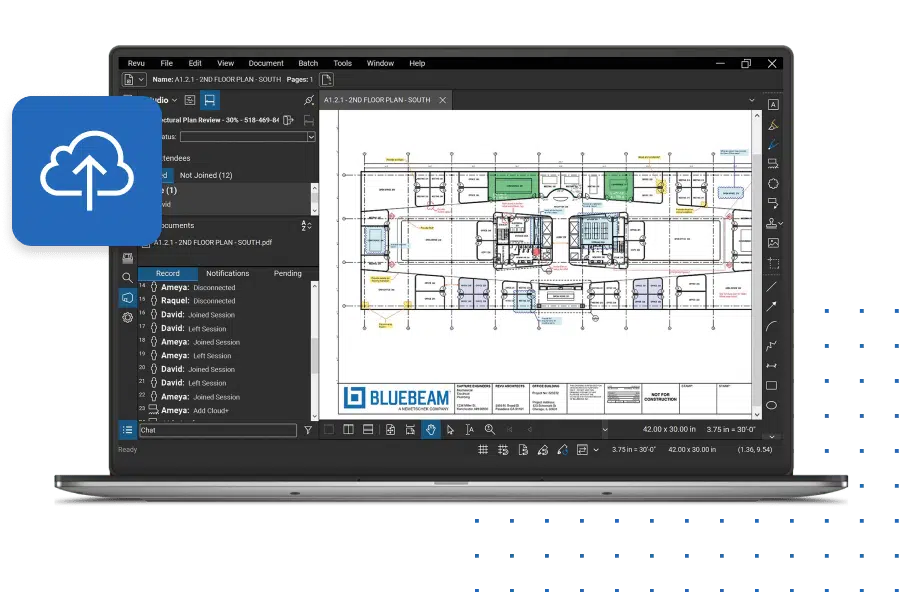Pick the Dimension measurement tool
The height and width of the screenshot is (592, 899).
click(x=772, y=366)
